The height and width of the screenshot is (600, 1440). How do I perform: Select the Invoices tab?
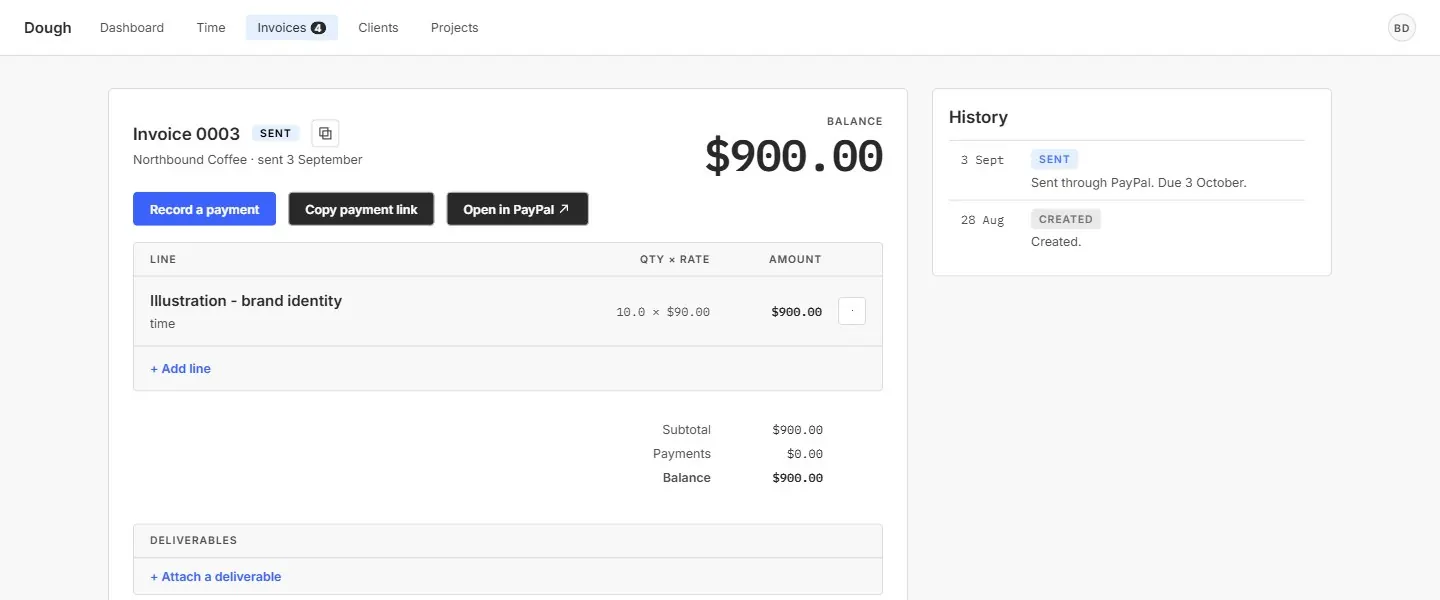pos(292,28)
